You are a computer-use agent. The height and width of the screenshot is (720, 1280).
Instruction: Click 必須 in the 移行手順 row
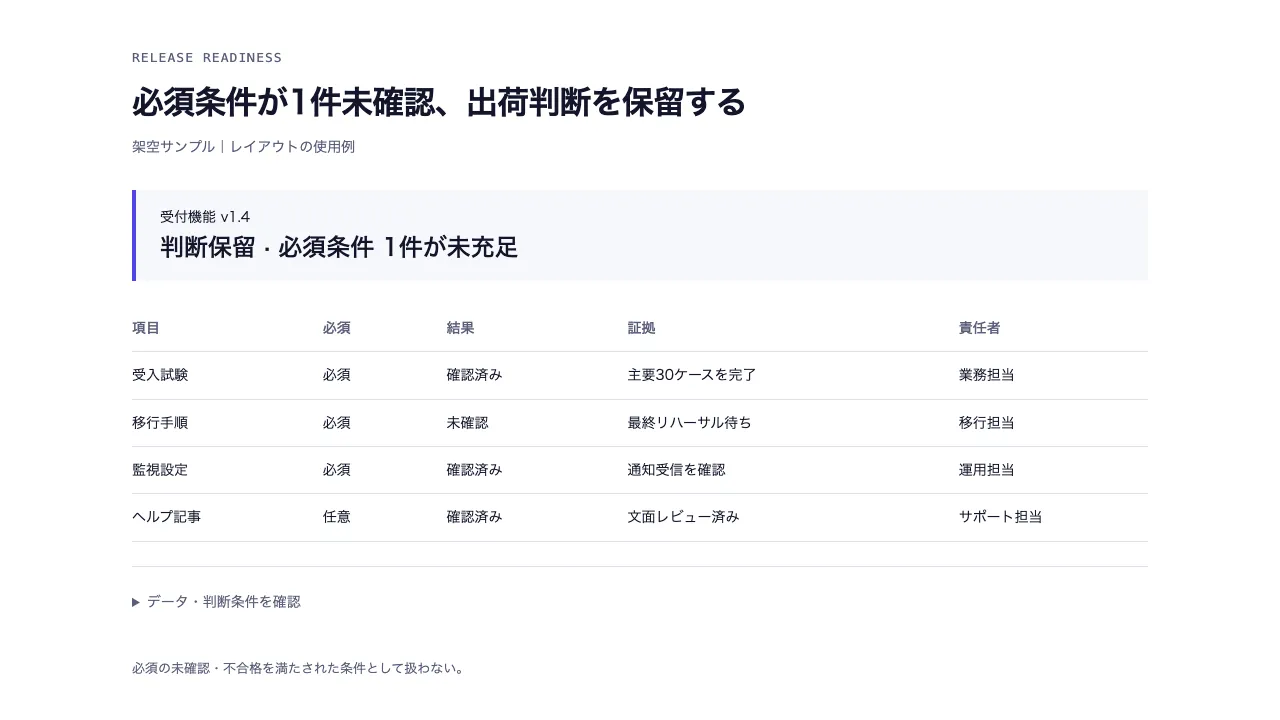(x=337, y=423)
